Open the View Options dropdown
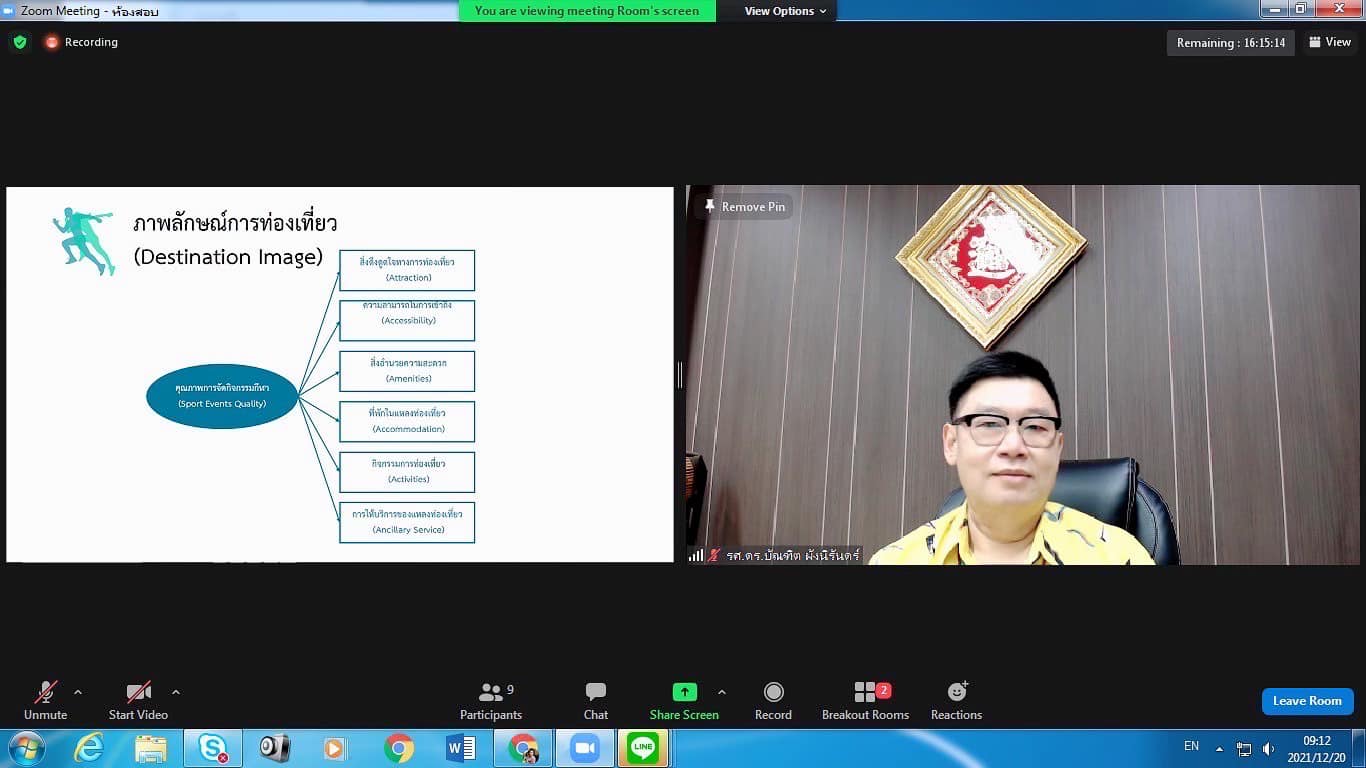Viewport: 1366px width, 768px height. (785, 11)
